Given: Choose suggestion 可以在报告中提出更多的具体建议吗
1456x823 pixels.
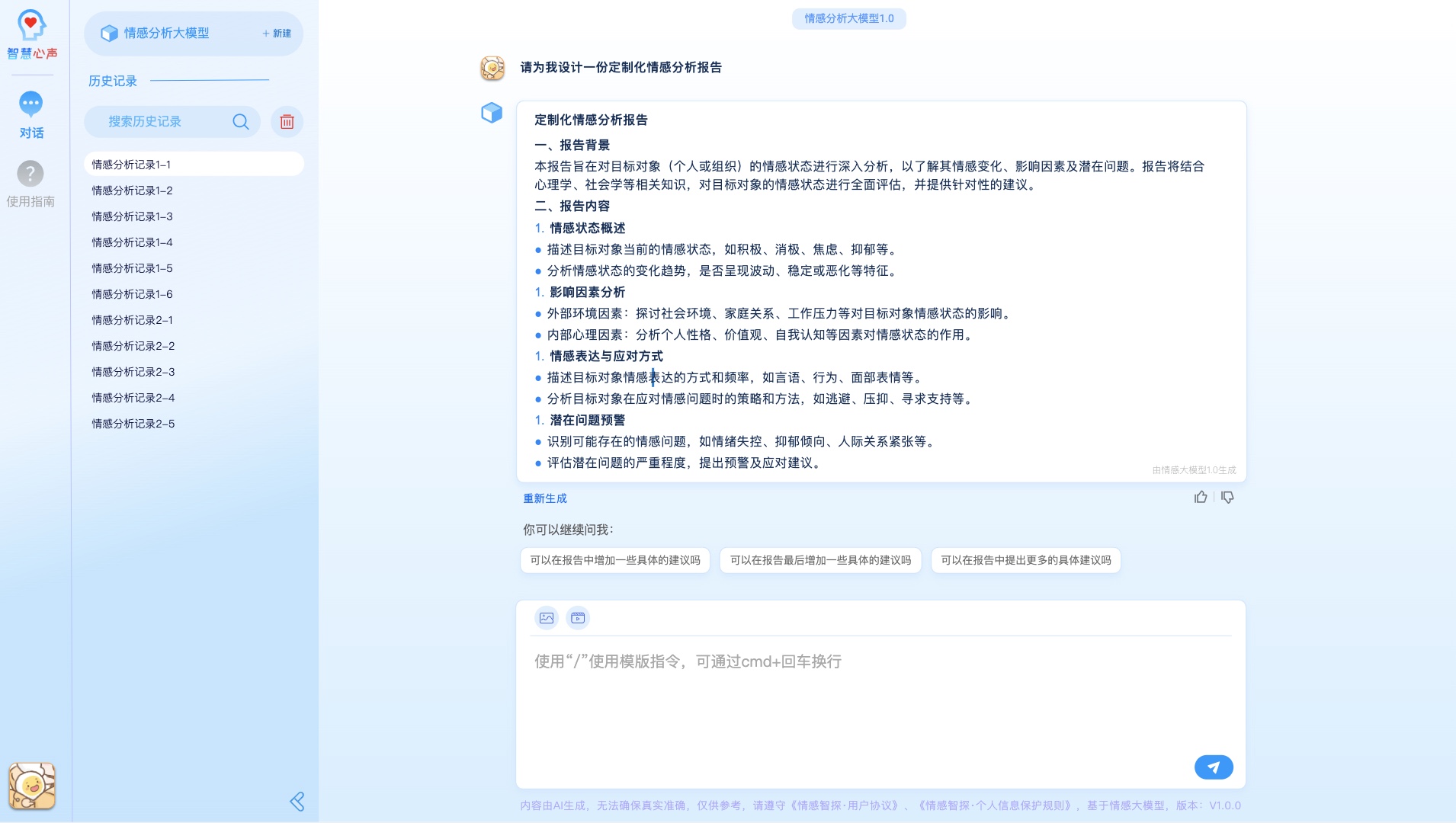Looking at the screenshot, I should [1026, 560].
